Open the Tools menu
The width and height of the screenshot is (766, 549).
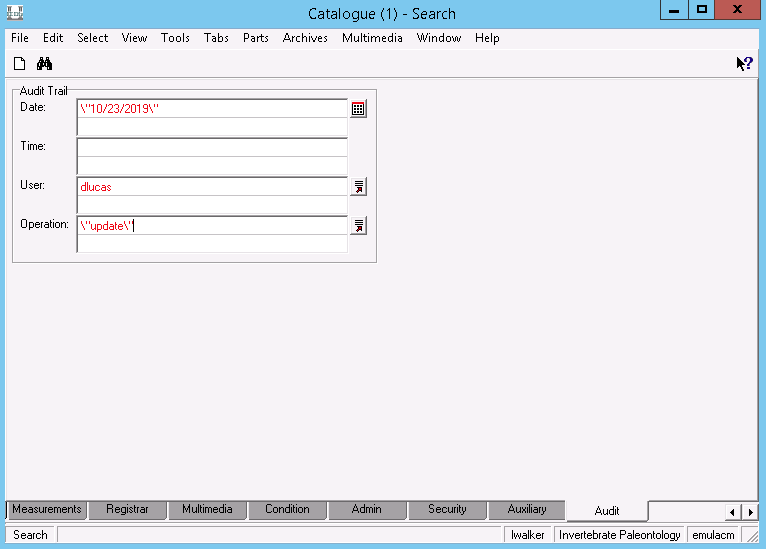pos(175,38)
